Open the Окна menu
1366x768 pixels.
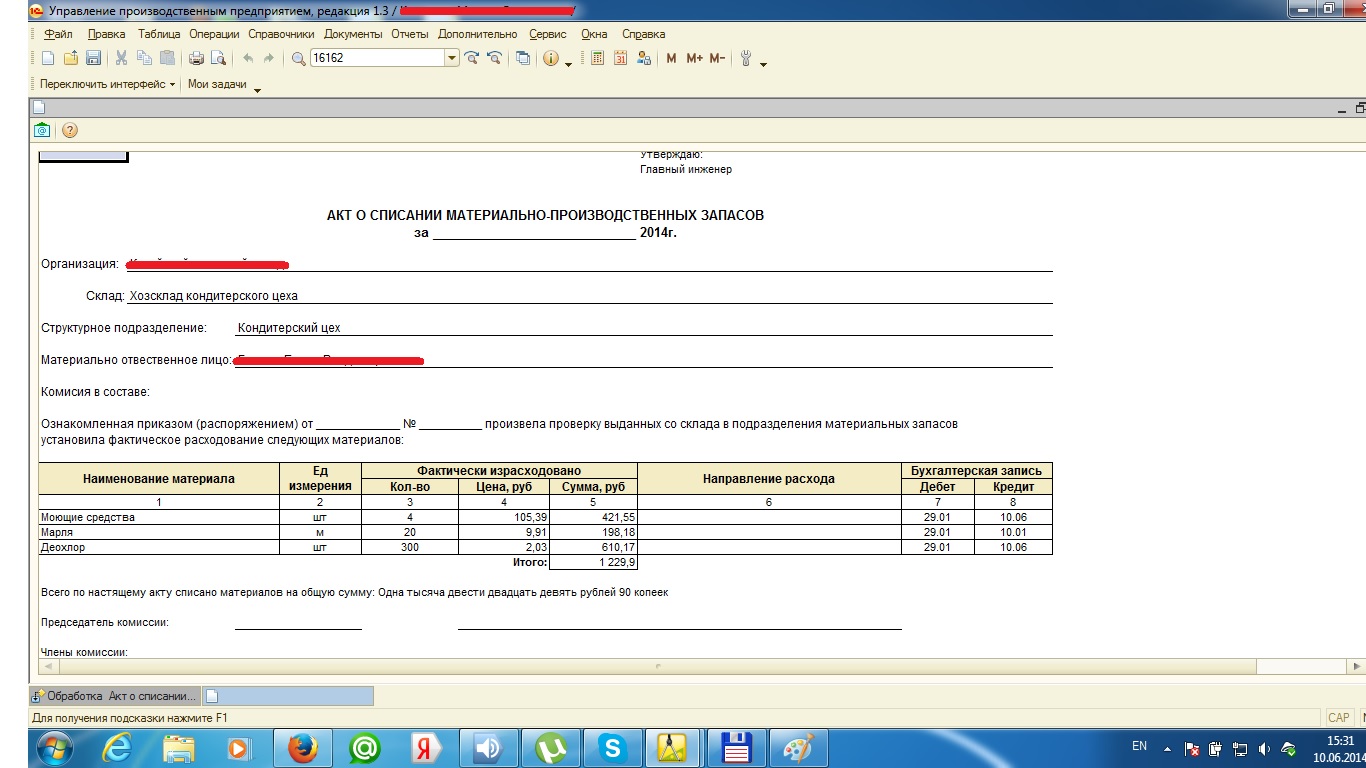pyautogui.click(x=594, y=34)
